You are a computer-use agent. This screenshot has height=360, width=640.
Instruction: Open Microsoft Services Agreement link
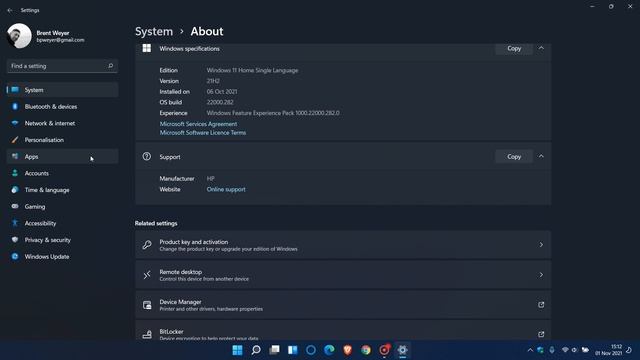[198, 124]
